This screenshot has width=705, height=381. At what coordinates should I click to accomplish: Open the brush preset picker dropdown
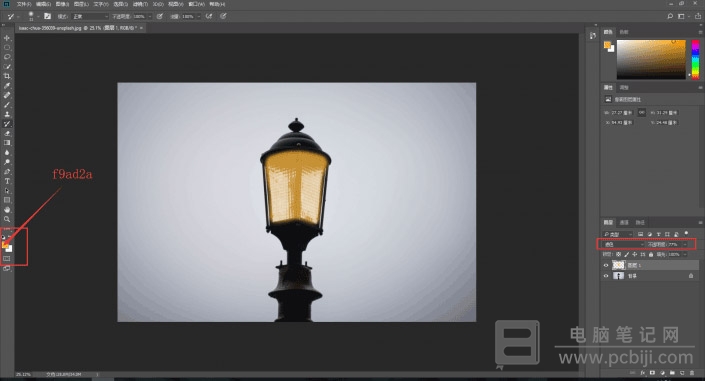tap(38, 16)
